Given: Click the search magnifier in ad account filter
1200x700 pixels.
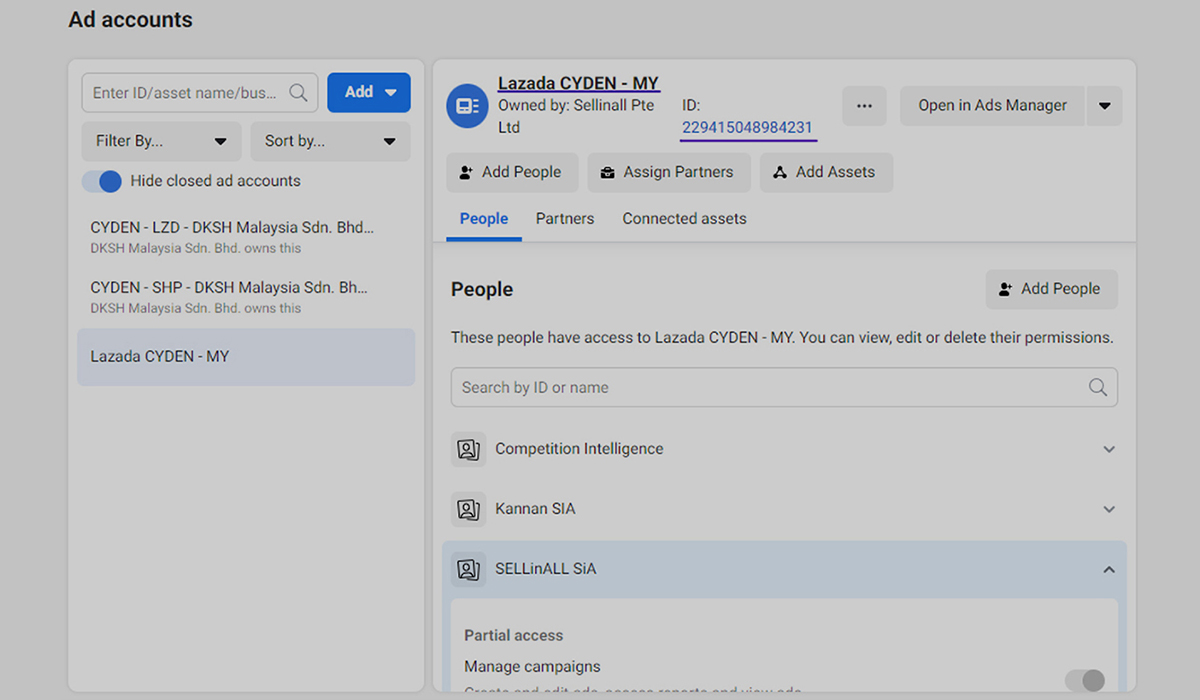Looking at the screenshot, I should [x=298, y=93].
